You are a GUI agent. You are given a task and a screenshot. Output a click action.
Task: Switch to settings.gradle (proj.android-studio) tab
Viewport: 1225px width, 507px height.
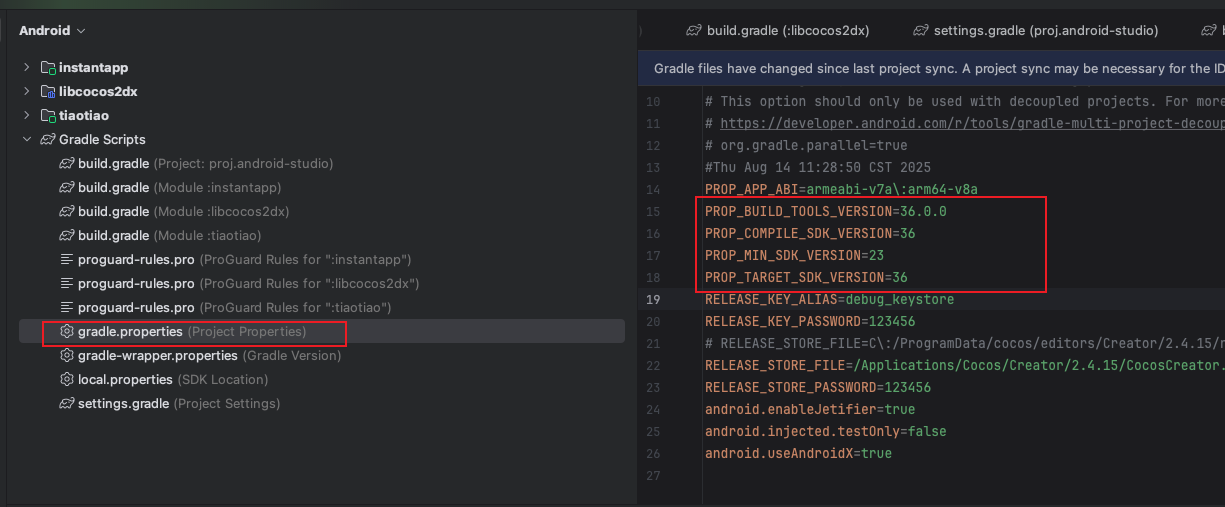click(1035, 31)
